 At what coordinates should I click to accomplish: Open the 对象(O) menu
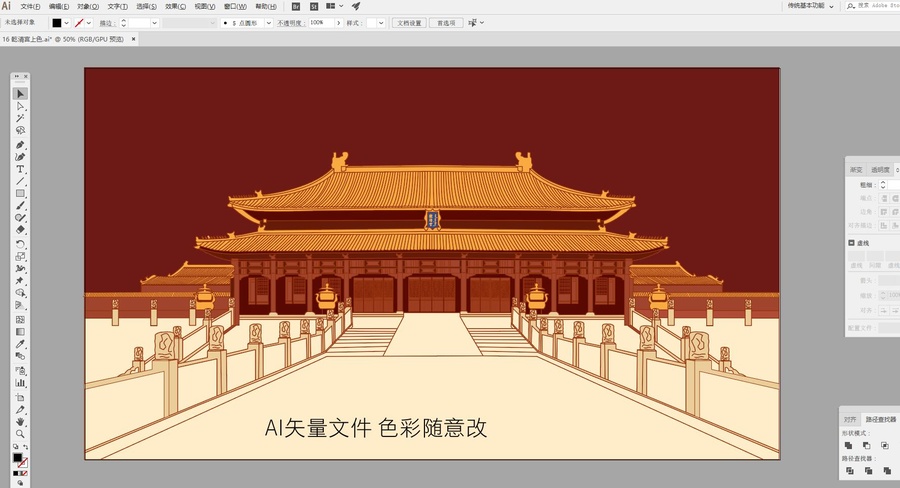(88, 6)
